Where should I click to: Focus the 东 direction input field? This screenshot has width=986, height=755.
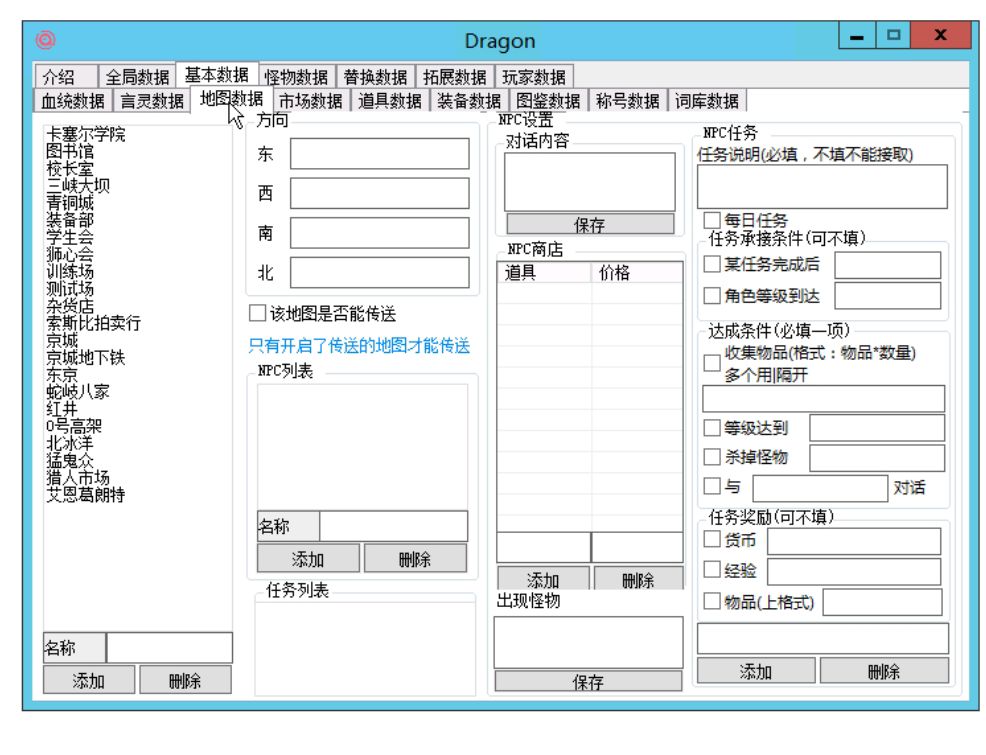(x=379, y=154)
